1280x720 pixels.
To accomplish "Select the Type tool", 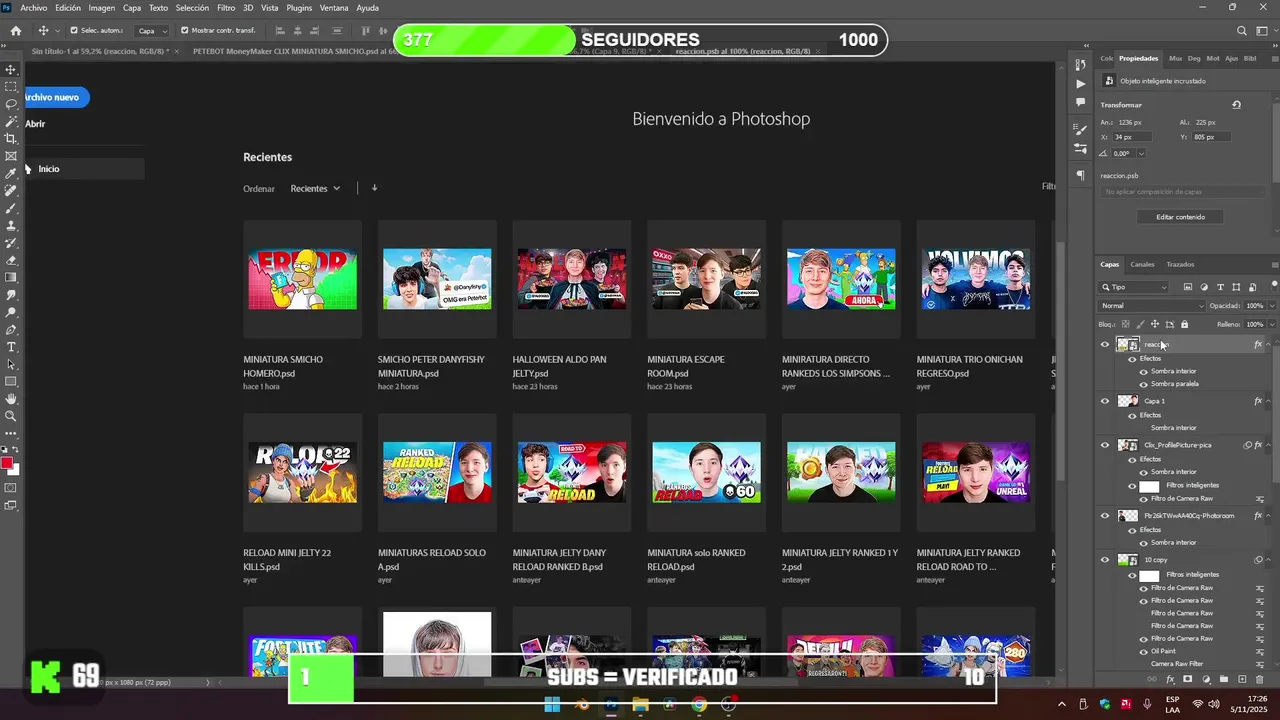I will pos(11,346).
